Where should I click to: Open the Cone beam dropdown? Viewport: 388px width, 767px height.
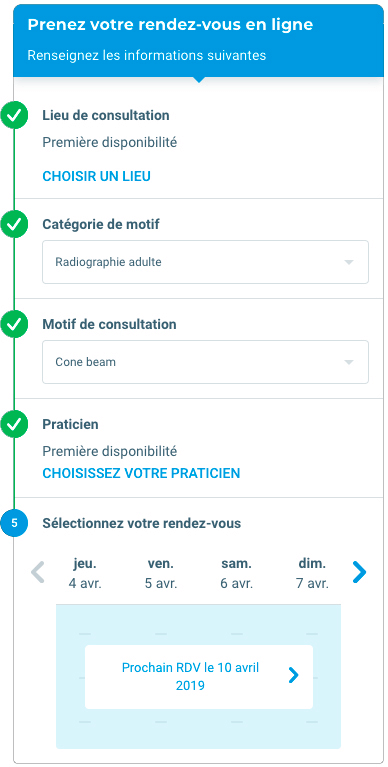(205, 362)
